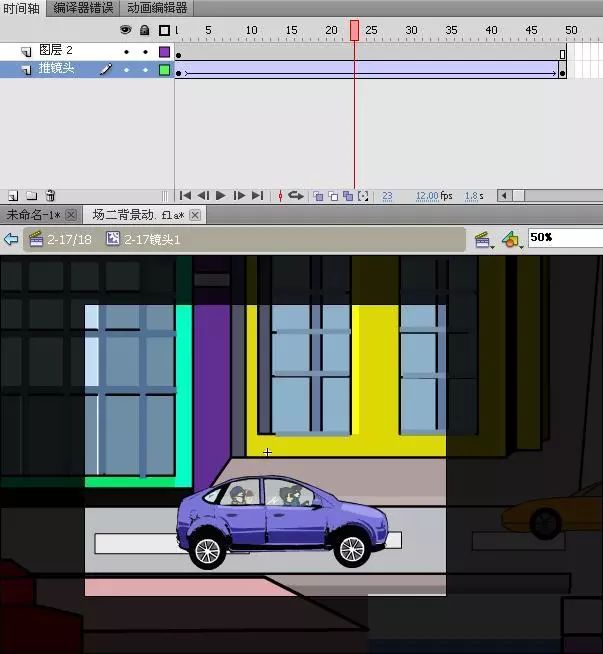Toggle outline view for all layers
Screen dimensions: 603x654
coord(164,30)
